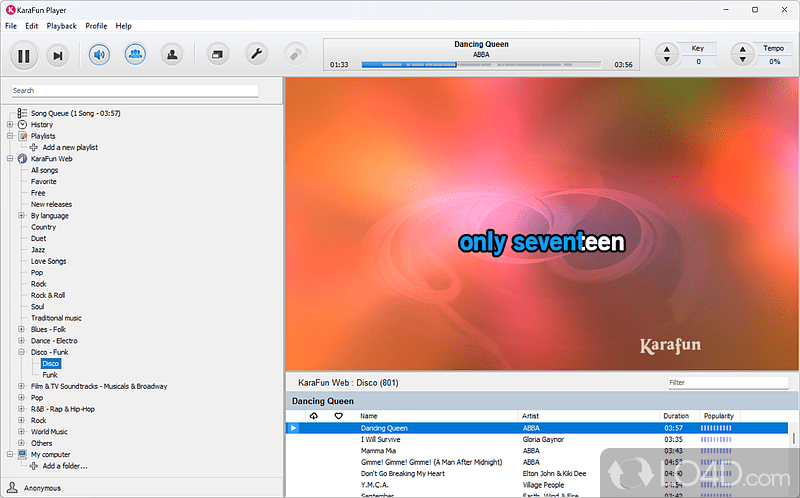Screen dimensions: 800x498
Task: Lower the key with down arrow
Action: 666,59
